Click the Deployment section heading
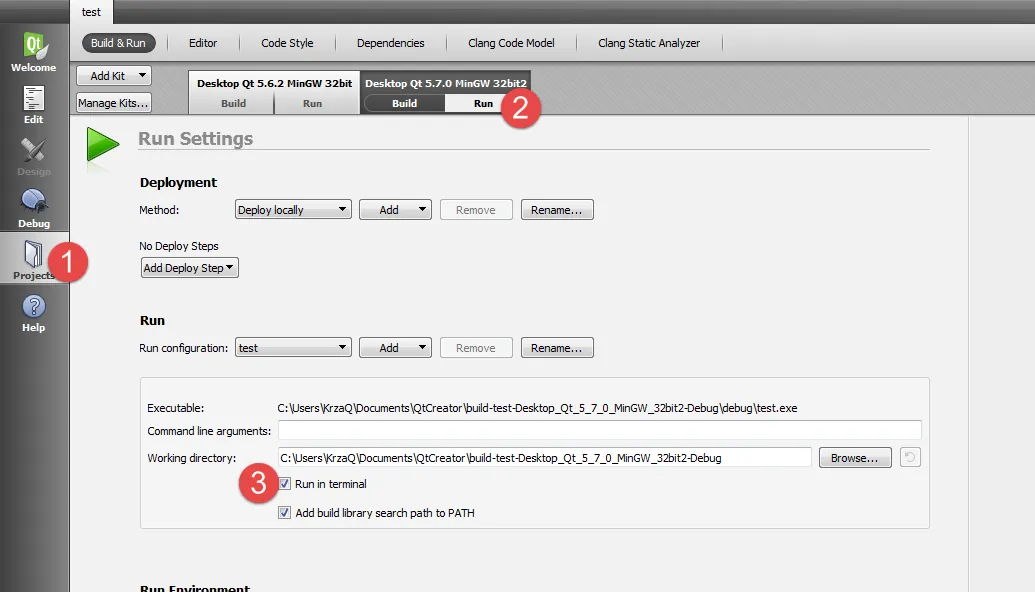The height and width of the screenshot is (592, 1035). point(178,183)
